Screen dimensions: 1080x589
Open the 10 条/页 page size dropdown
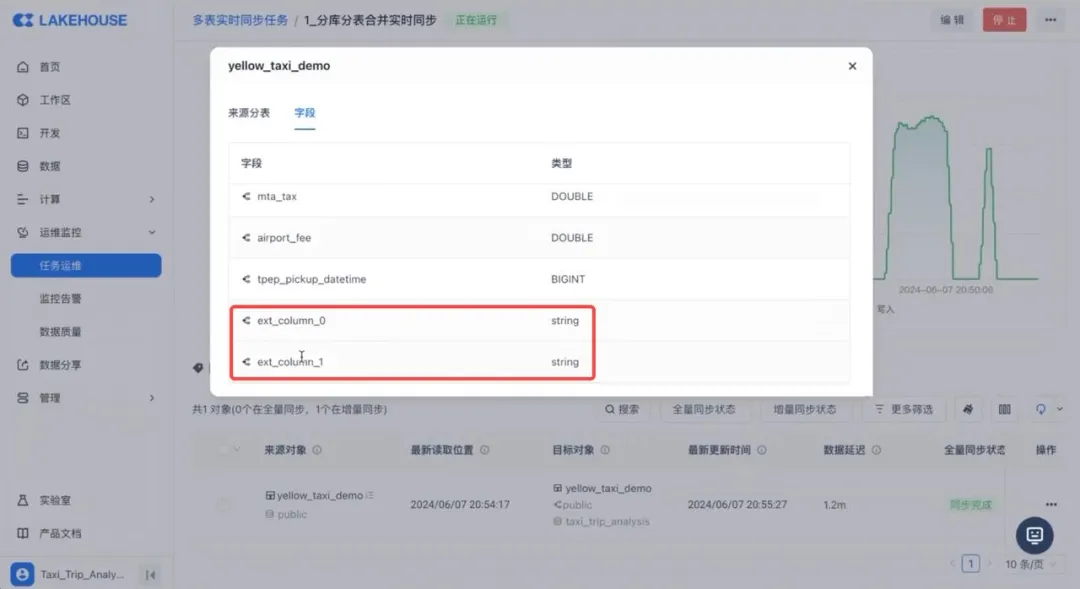pos(1029,564)
